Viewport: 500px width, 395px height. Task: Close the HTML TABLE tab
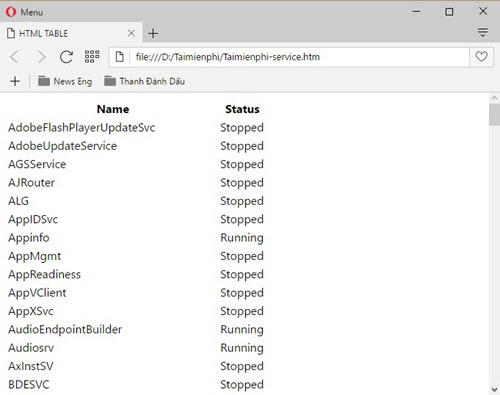[x=131, y=33]
